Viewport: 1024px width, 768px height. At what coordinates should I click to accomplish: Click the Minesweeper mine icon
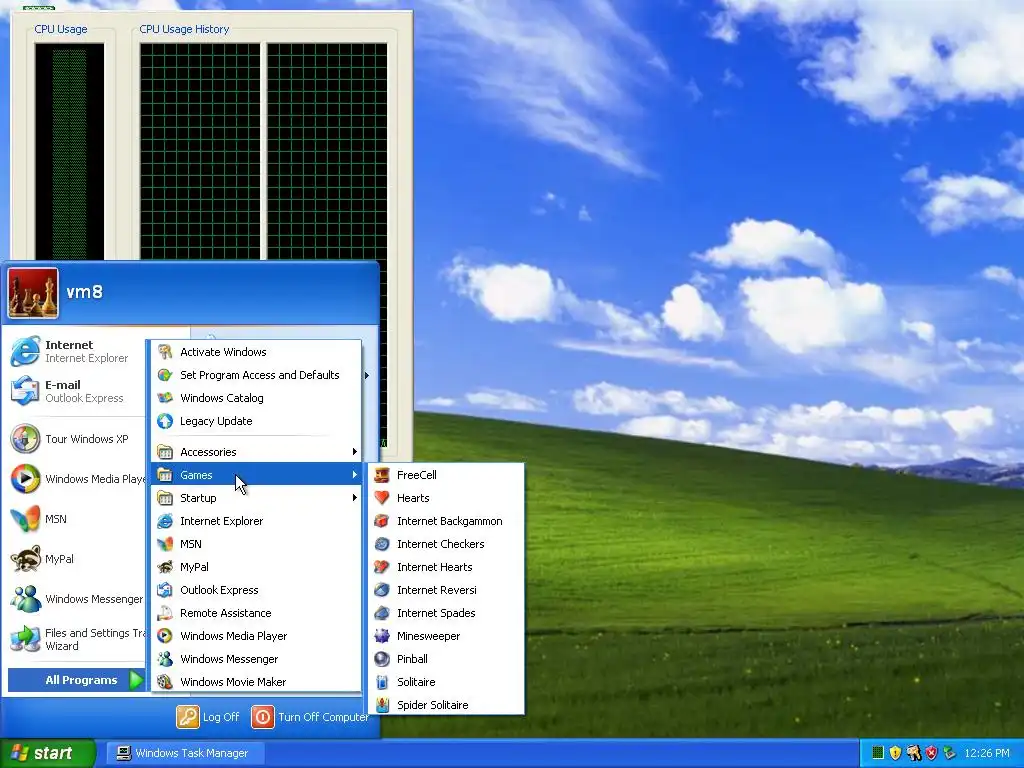coord(382,635)
